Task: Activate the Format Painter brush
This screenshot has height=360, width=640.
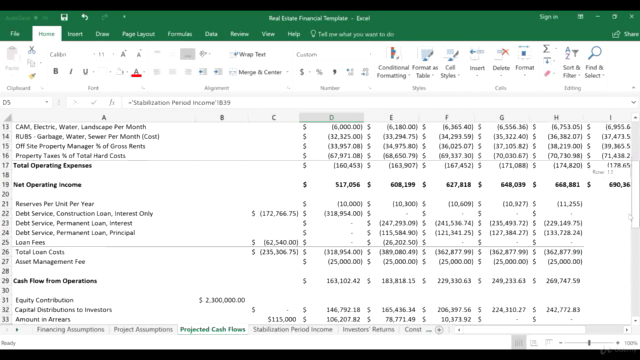Action: coord(31,76)
